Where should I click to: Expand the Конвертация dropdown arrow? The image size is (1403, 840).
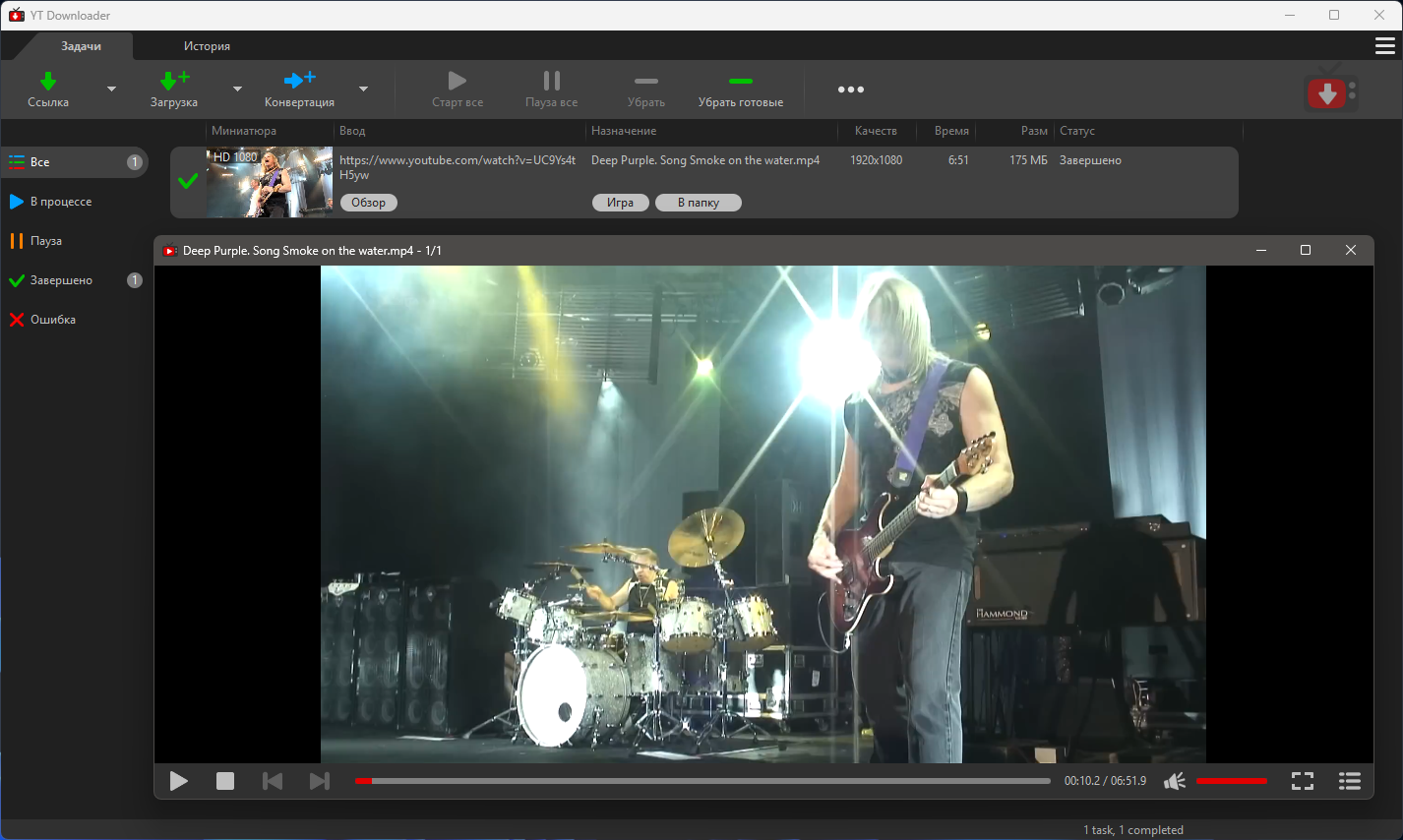pyautogui.click(x=363, y=90)
